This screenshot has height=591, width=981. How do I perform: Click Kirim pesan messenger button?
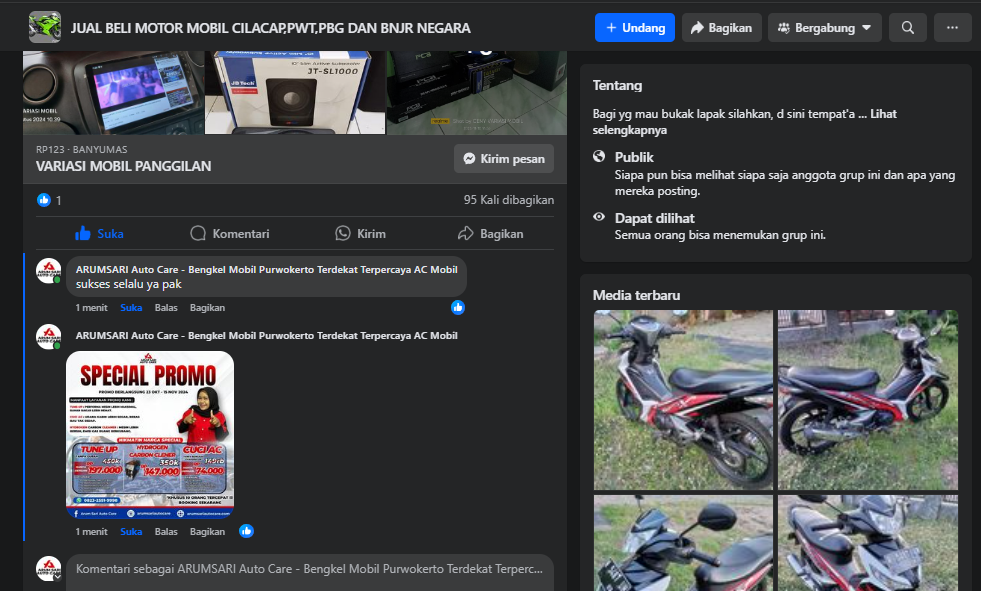point(504,159)
